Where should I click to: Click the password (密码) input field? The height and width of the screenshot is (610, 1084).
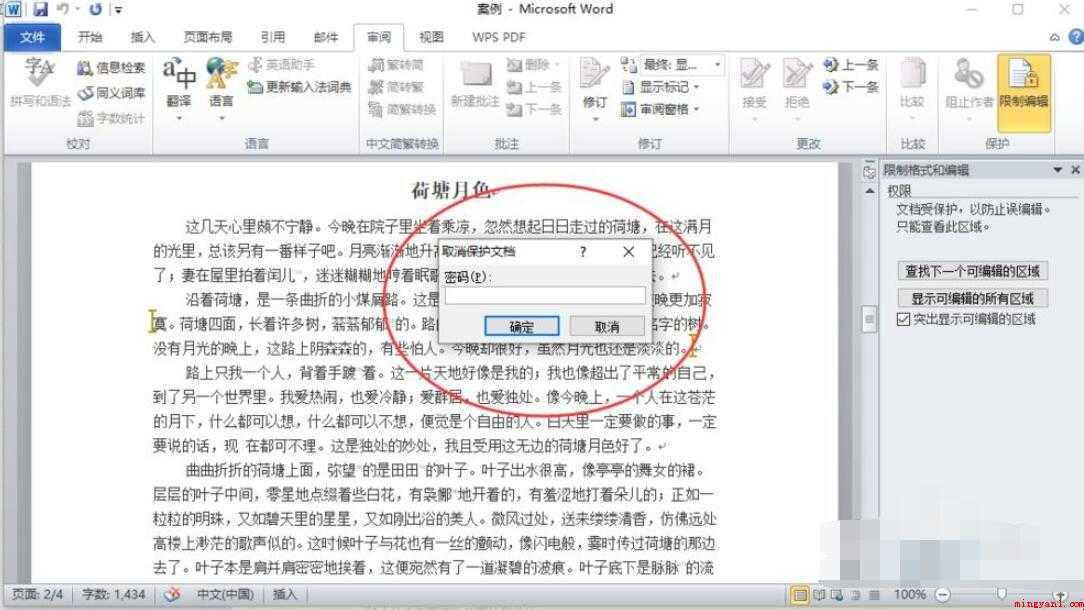click(x=545, y=296)
